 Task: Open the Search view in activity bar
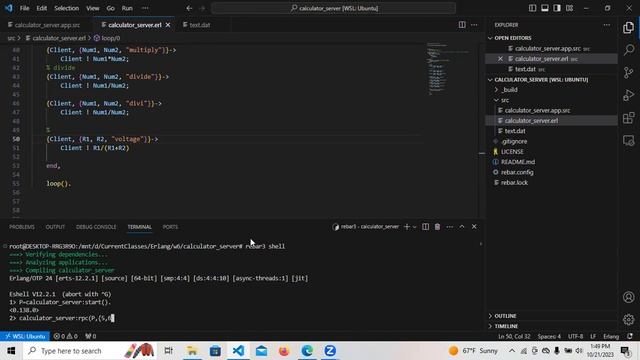pos(629,50)
